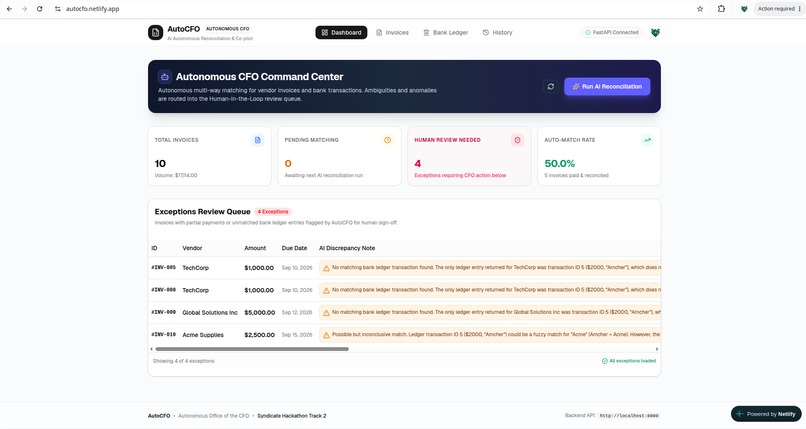Click the left scroll arrow of exceptions table

[151, 349]
